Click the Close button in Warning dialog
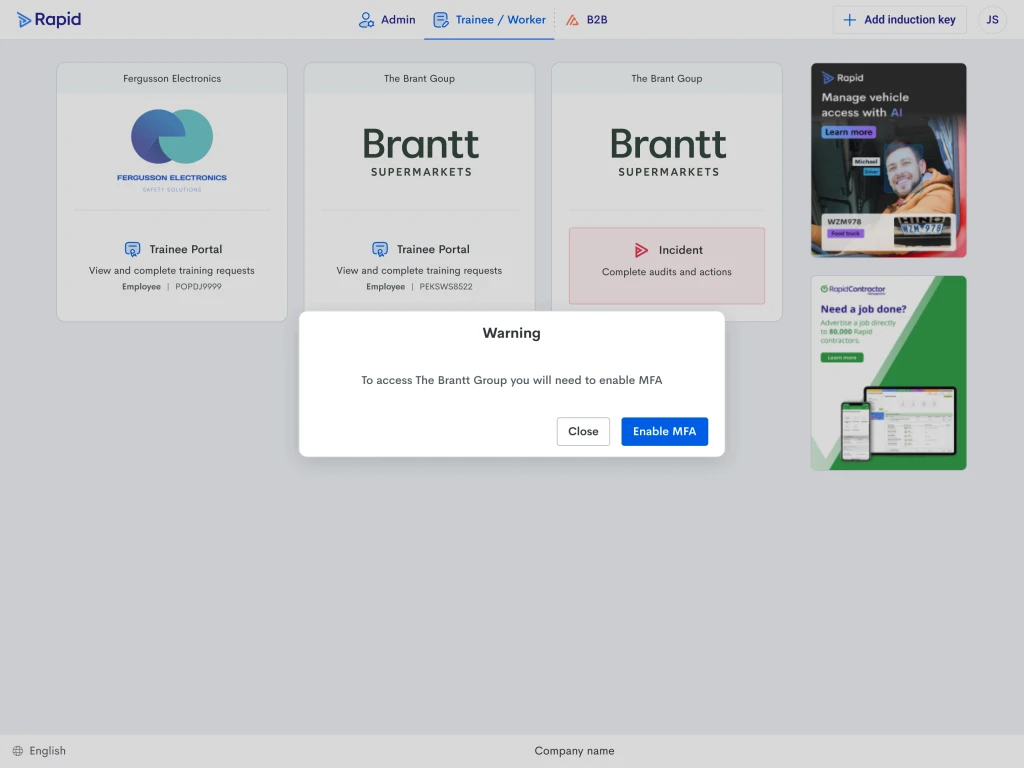The image size is (1024, 768). tap(583, 431)
